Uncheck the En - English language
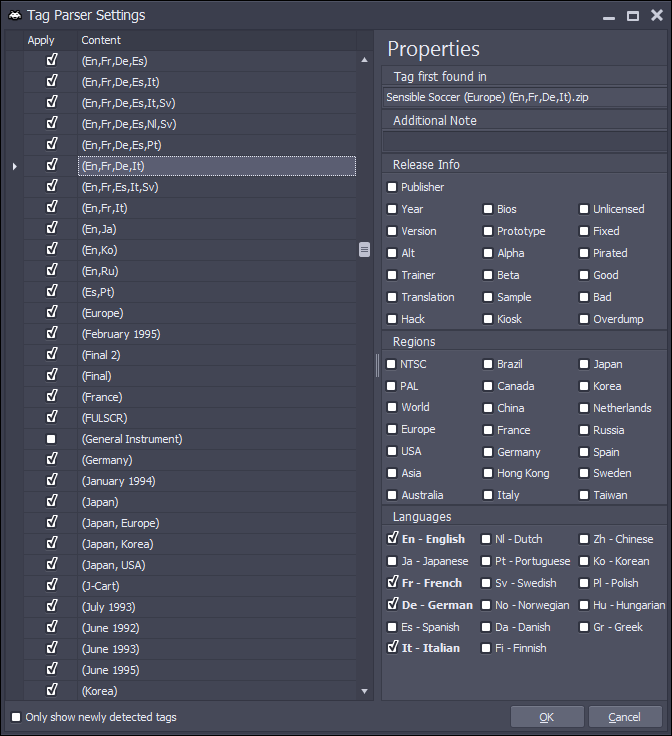The image size is (672, 736). (x=392, y=538)
